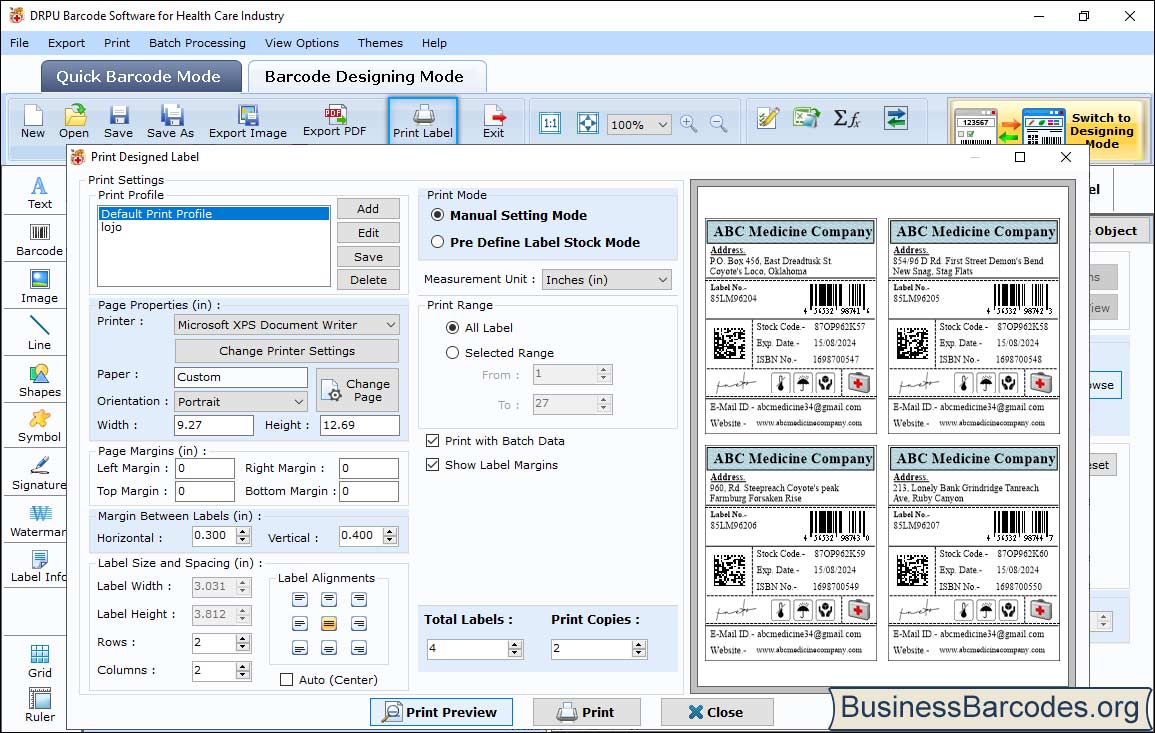Open the View Options menu

tap(302, 43)
